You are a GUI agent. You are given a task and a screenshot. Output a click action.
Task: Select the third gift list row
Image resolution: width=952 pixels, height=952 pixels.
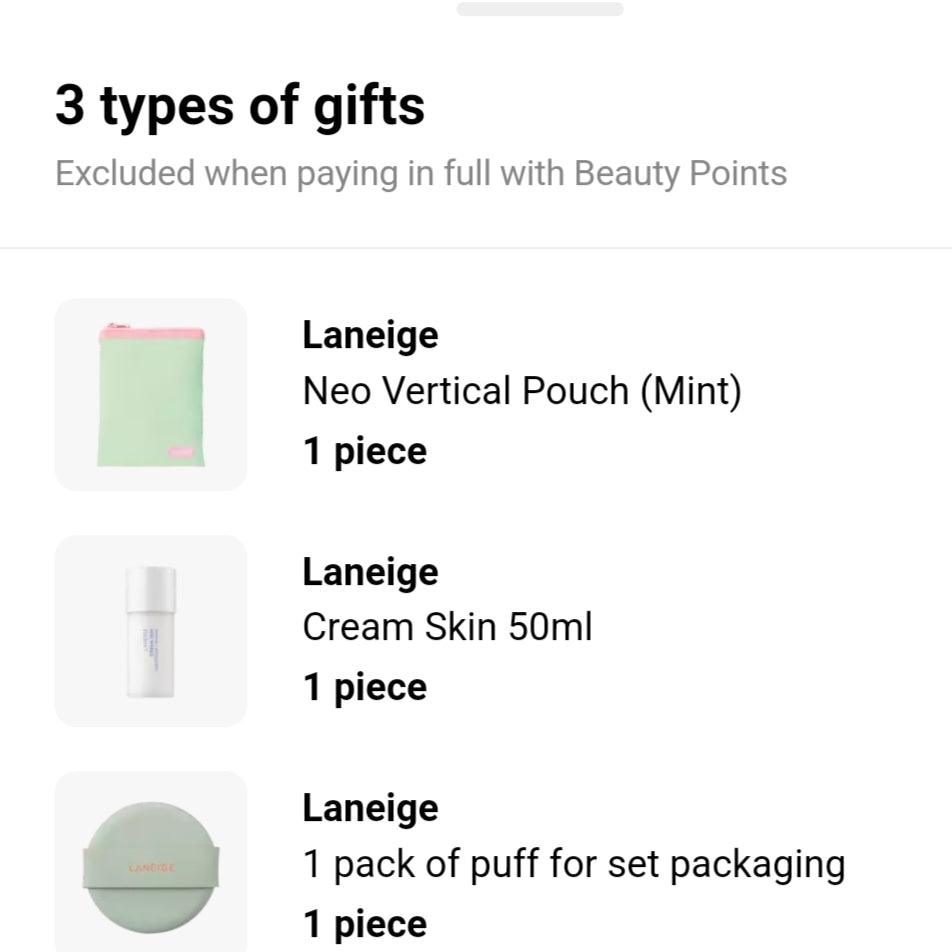coord(476,862)
